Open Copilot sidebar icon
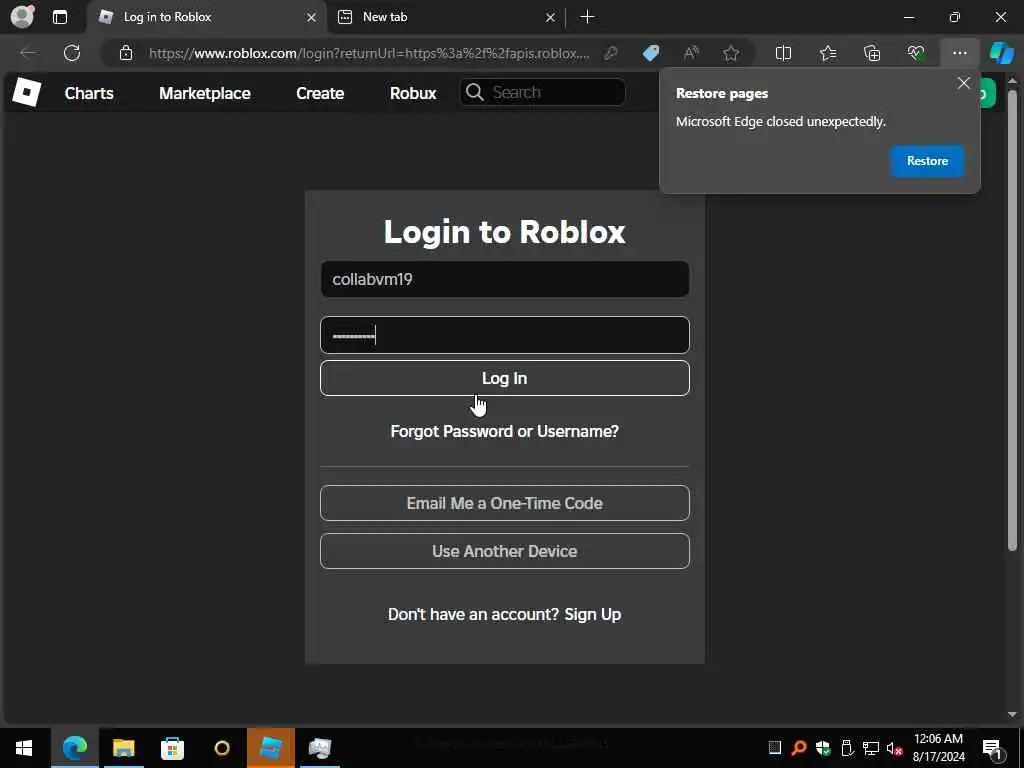Viewport: 1024px width, 768px height. coord(1001,53)
